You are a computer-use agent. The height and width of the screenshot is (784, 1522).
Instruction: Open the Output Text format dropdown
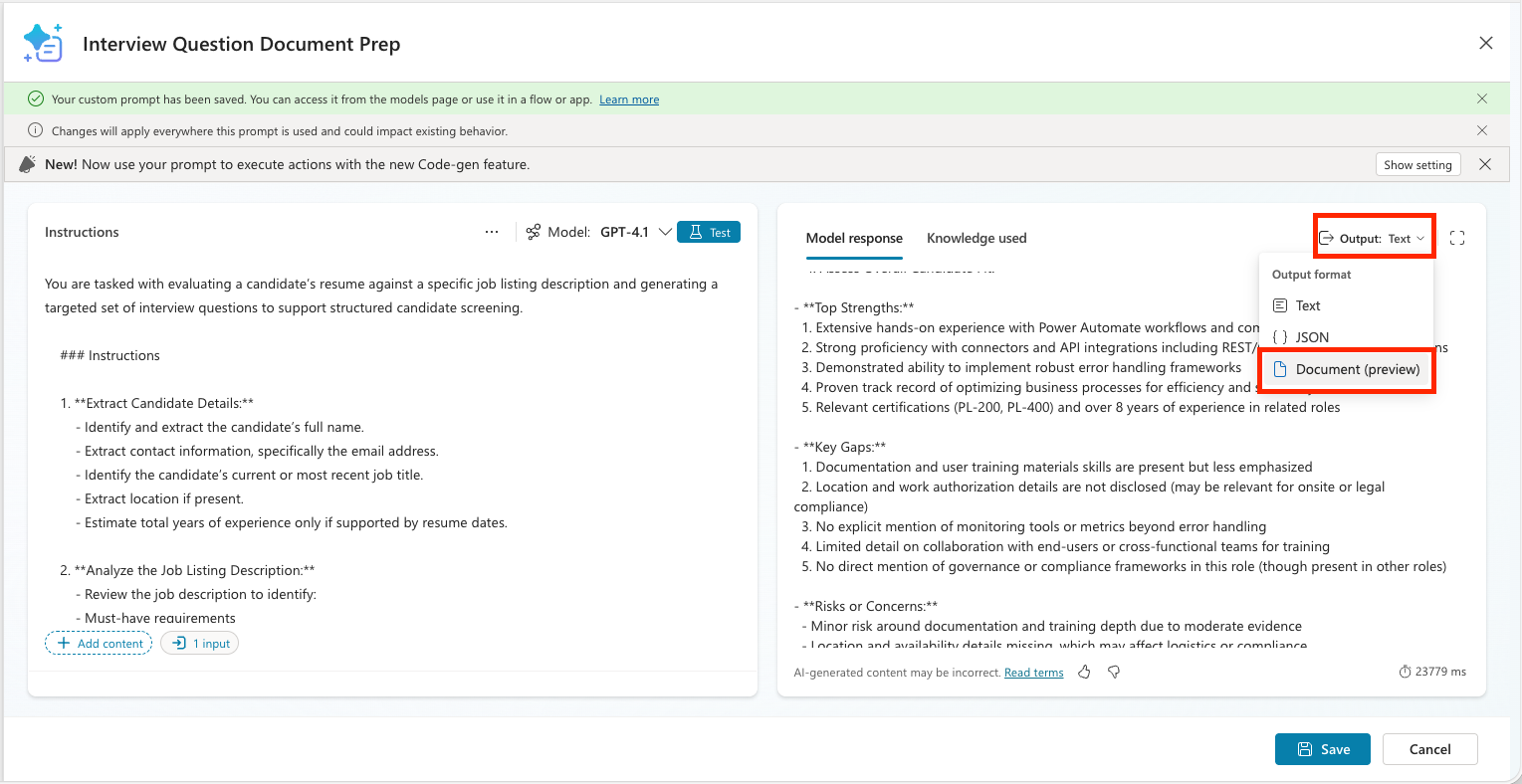coord(1373,238)
